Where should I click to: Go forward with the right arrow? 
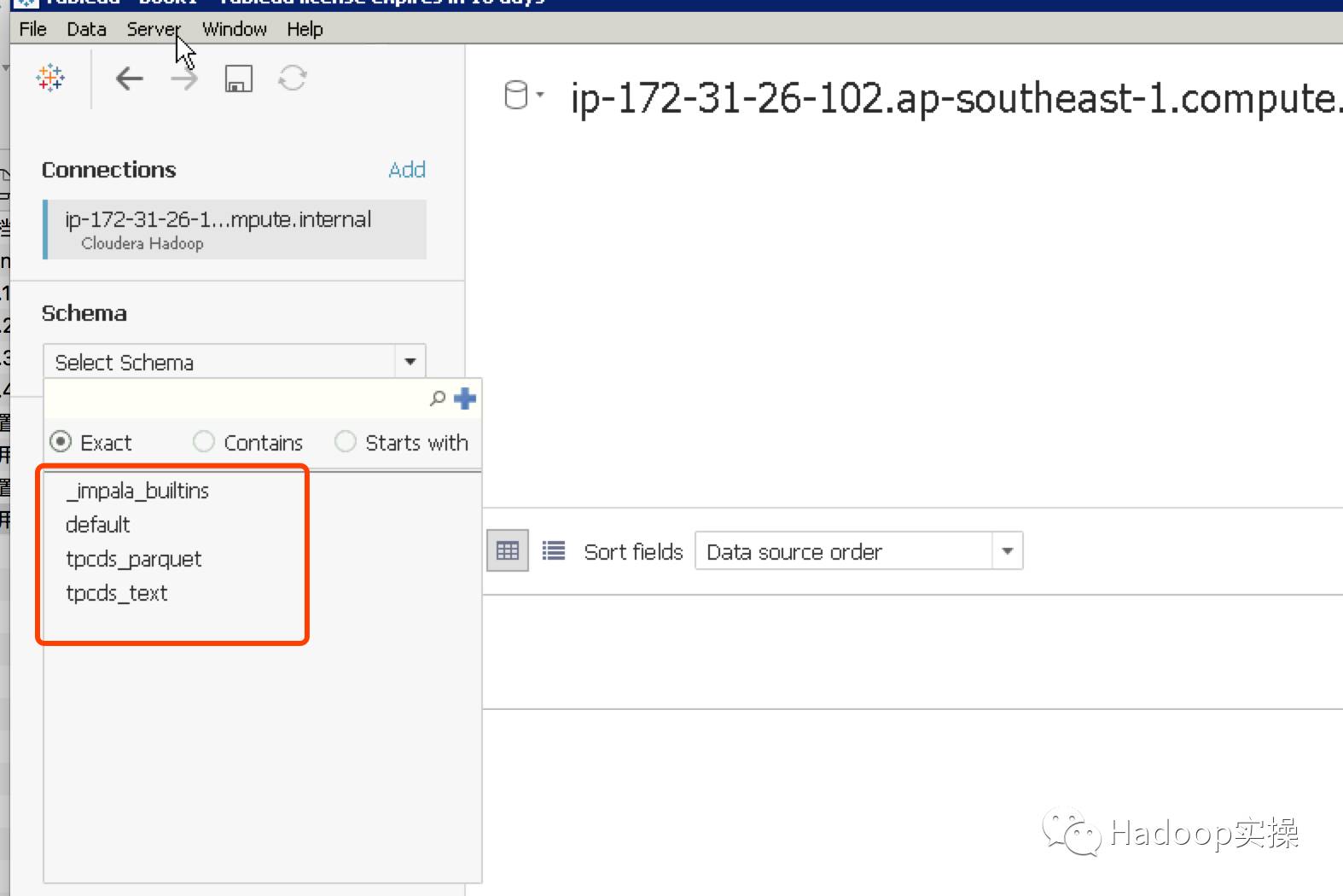tap(183, 79)
